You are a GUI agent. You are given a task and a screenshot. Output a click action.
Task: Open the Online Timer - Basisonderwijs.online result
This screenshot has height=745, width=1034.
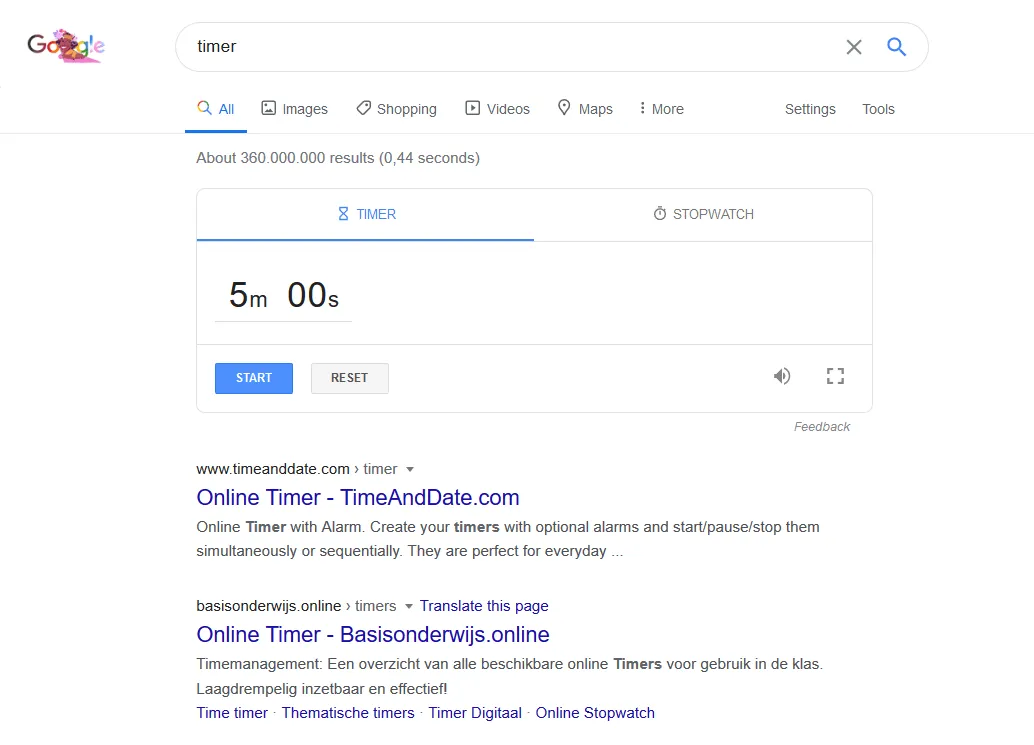373,634
